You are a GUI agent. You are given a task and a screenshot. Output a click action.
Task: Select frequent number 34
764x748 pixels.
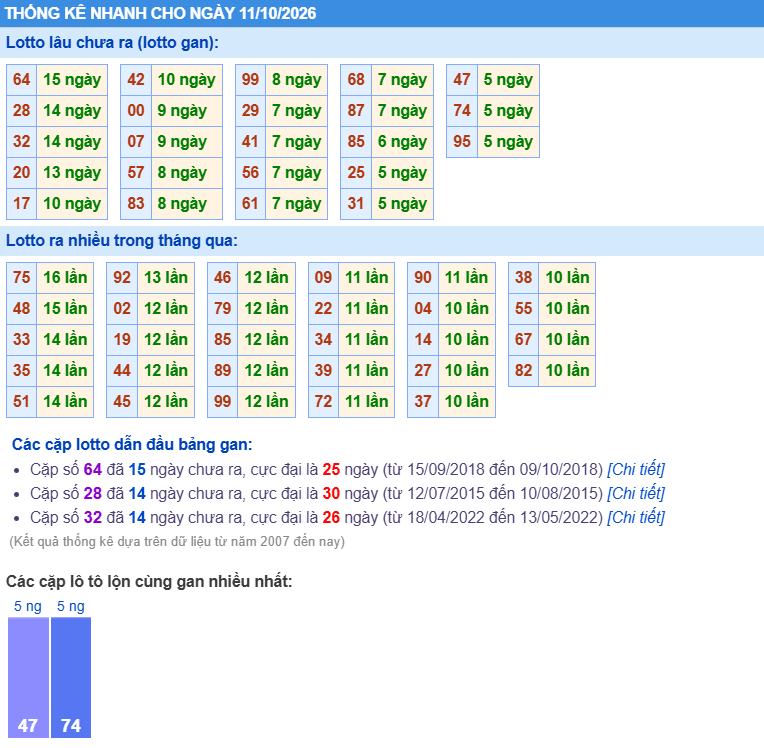[x=324, y=340]
